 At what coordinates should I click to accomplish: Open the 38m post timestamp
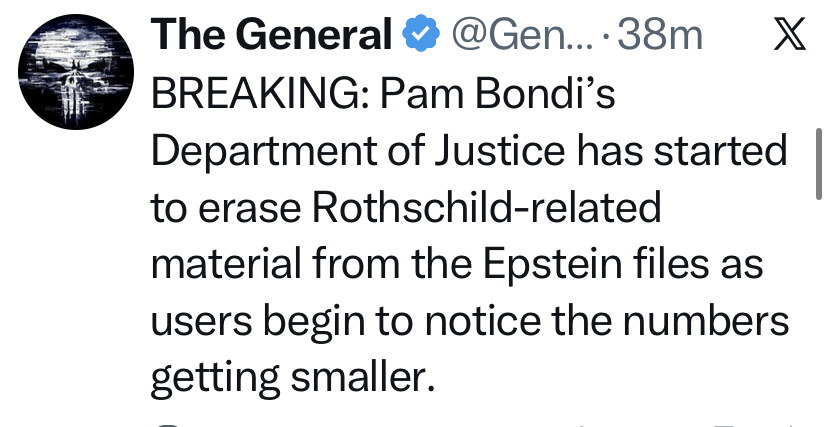(661, 37)
